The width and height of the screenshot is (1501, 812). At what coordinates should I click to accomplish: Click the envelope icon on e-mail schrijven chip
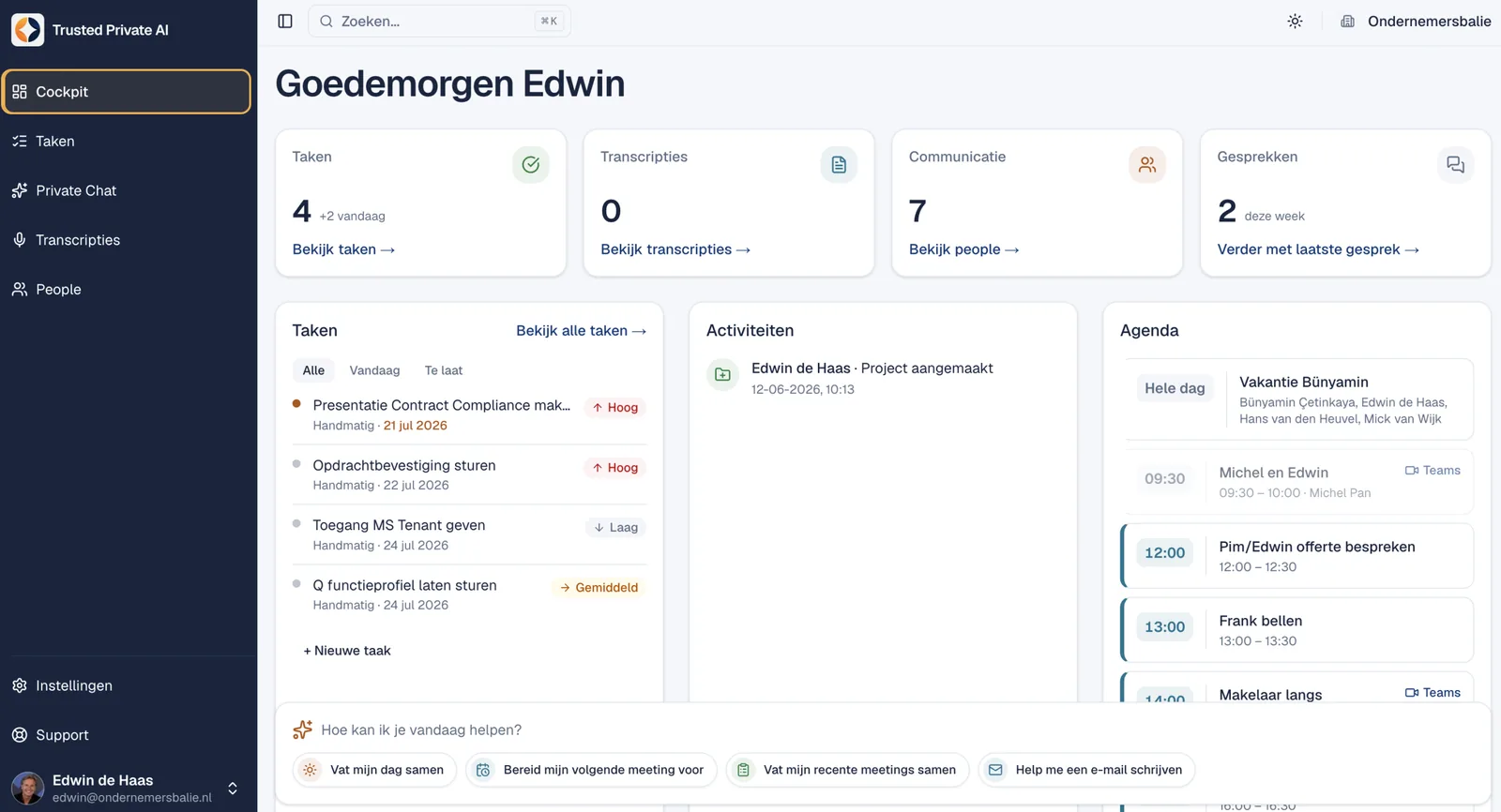pos(995,770)
